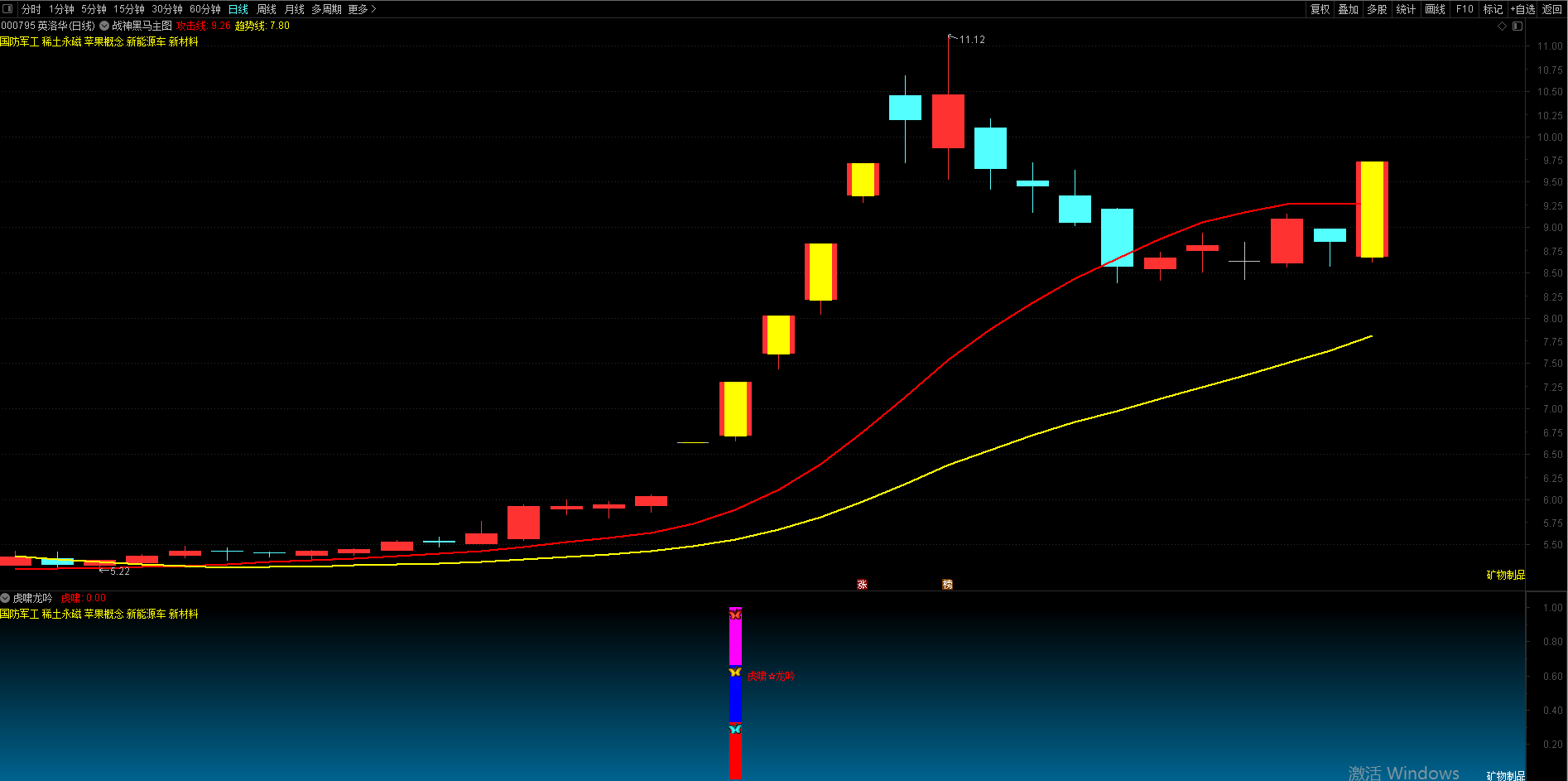
Task: Click the 攻击线: 9.26 indicator value
Action: click(204, 26)
